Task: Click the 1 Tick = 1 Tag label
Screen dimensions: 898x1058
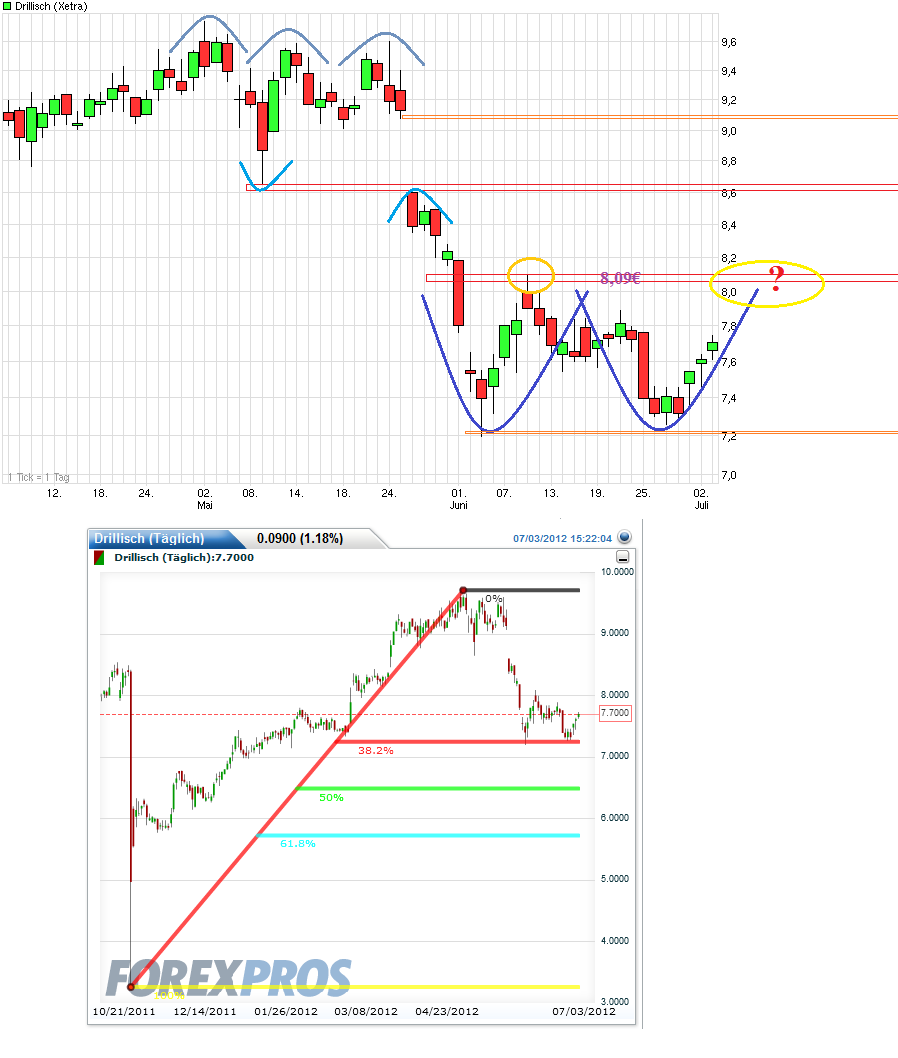Action: [38, 477]
